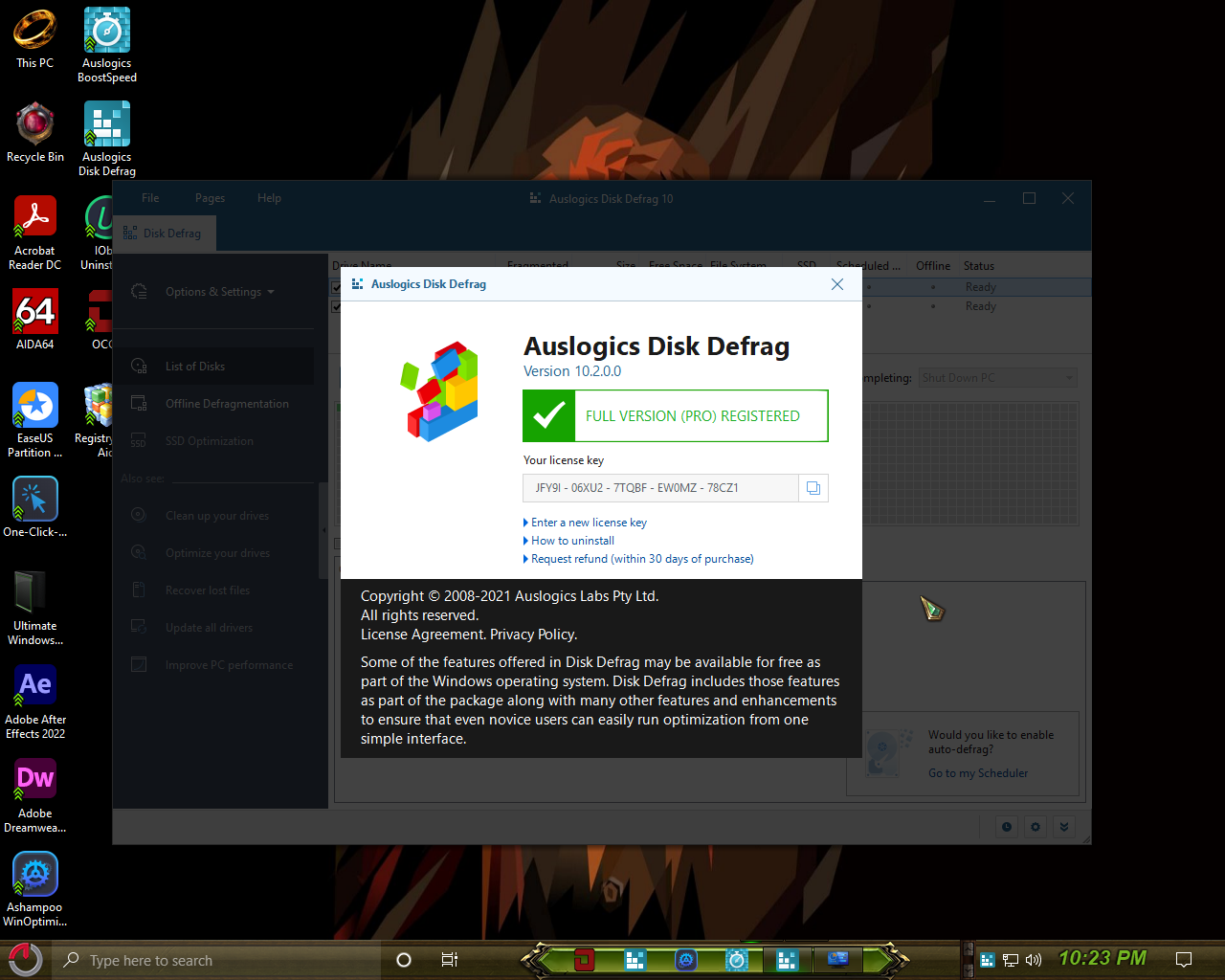This screenshot has height=980, width=1225.
Task: Switch to the Disk Defrag tab
Action: tap(164, 234)
